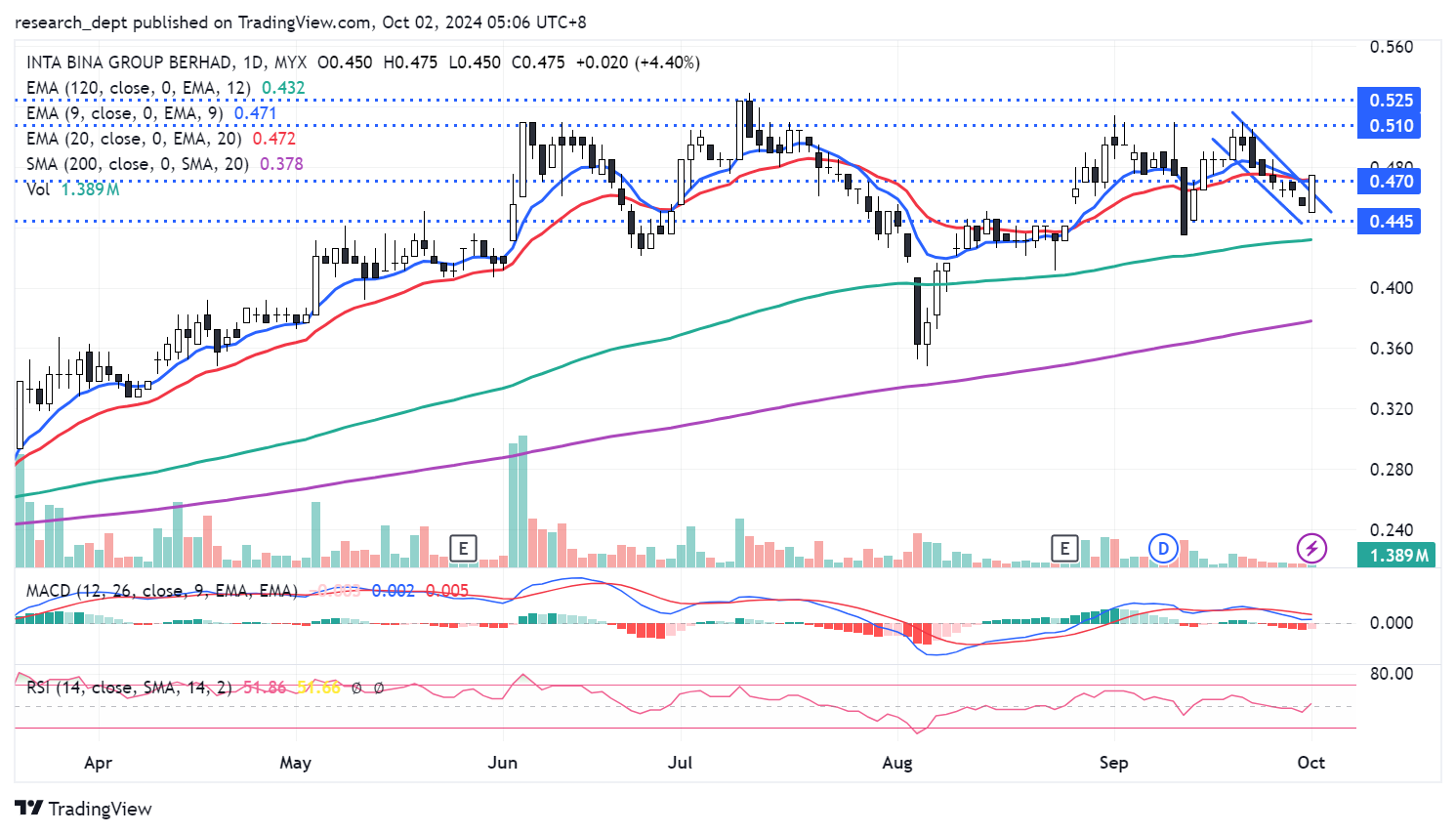Image resolution: width=1456 pixels, height=834 pixels.
Task: Click the earnings E marker before September
Action: click(1064, 548)
